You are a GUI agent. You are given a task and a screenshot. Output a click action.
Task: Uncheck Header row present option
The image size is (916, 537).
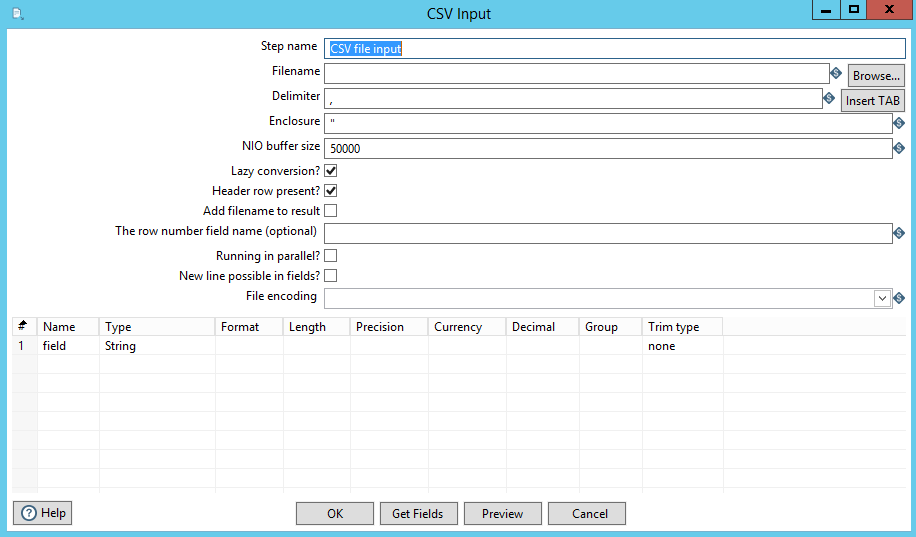330,191
